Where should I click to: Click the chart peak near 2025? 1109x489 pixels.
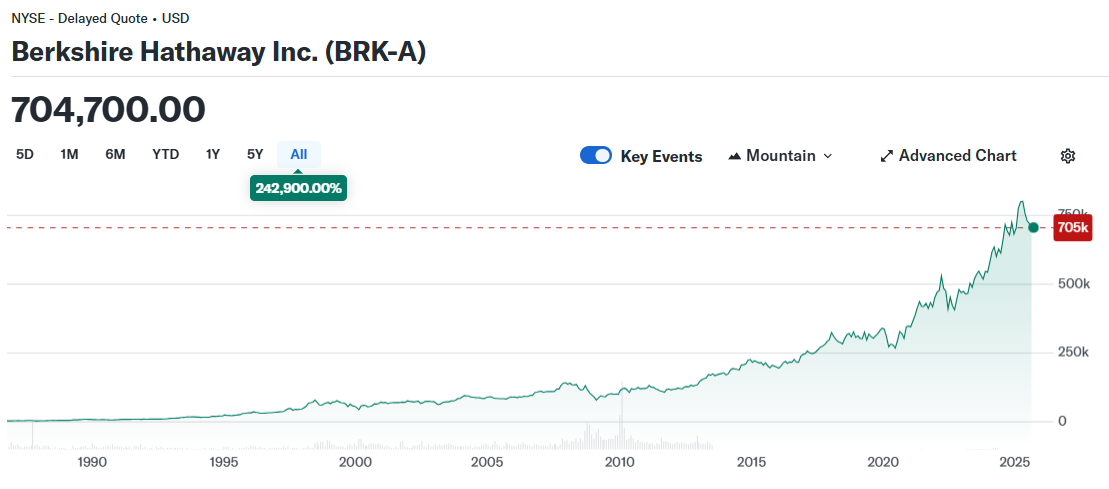(x=1021, y=202)
